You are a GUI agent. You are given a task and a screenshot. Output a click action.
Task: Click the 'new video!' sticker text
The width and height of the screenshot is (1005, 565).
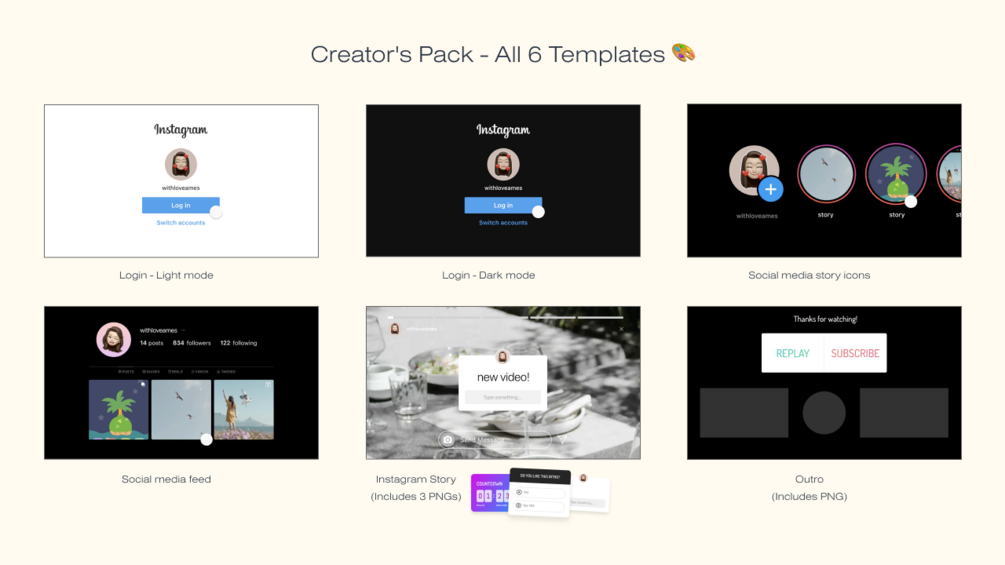click(x=503, y=377)
